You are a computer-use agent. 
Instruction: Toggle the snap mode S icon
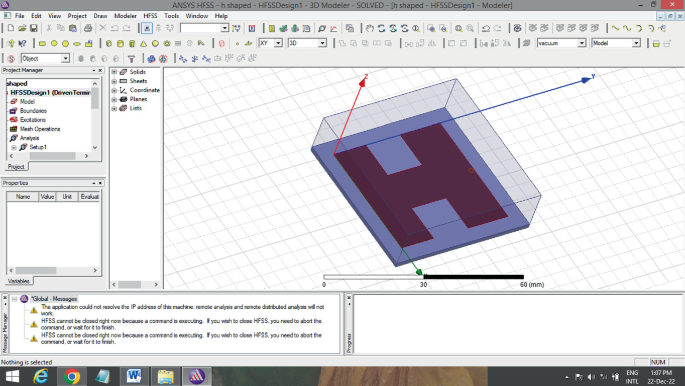pos(11,59)
